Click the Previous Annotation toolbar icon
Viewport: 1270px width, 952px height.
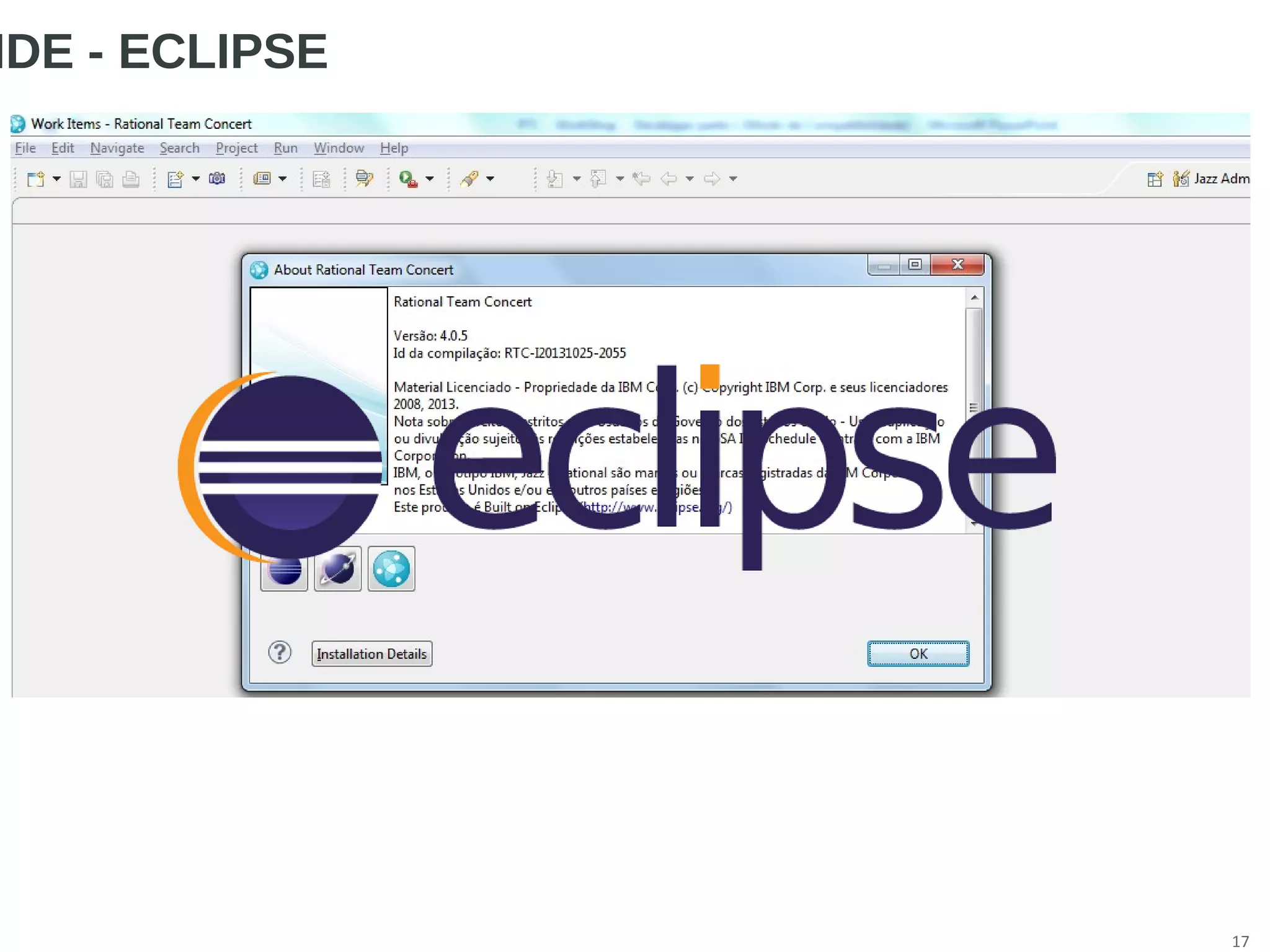pyautogui.click(x=598, y=179)
